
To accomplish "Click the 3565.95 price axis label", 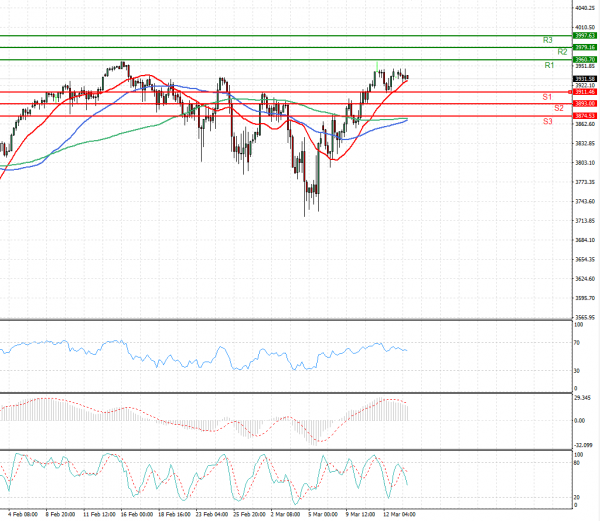I will 585,317.
